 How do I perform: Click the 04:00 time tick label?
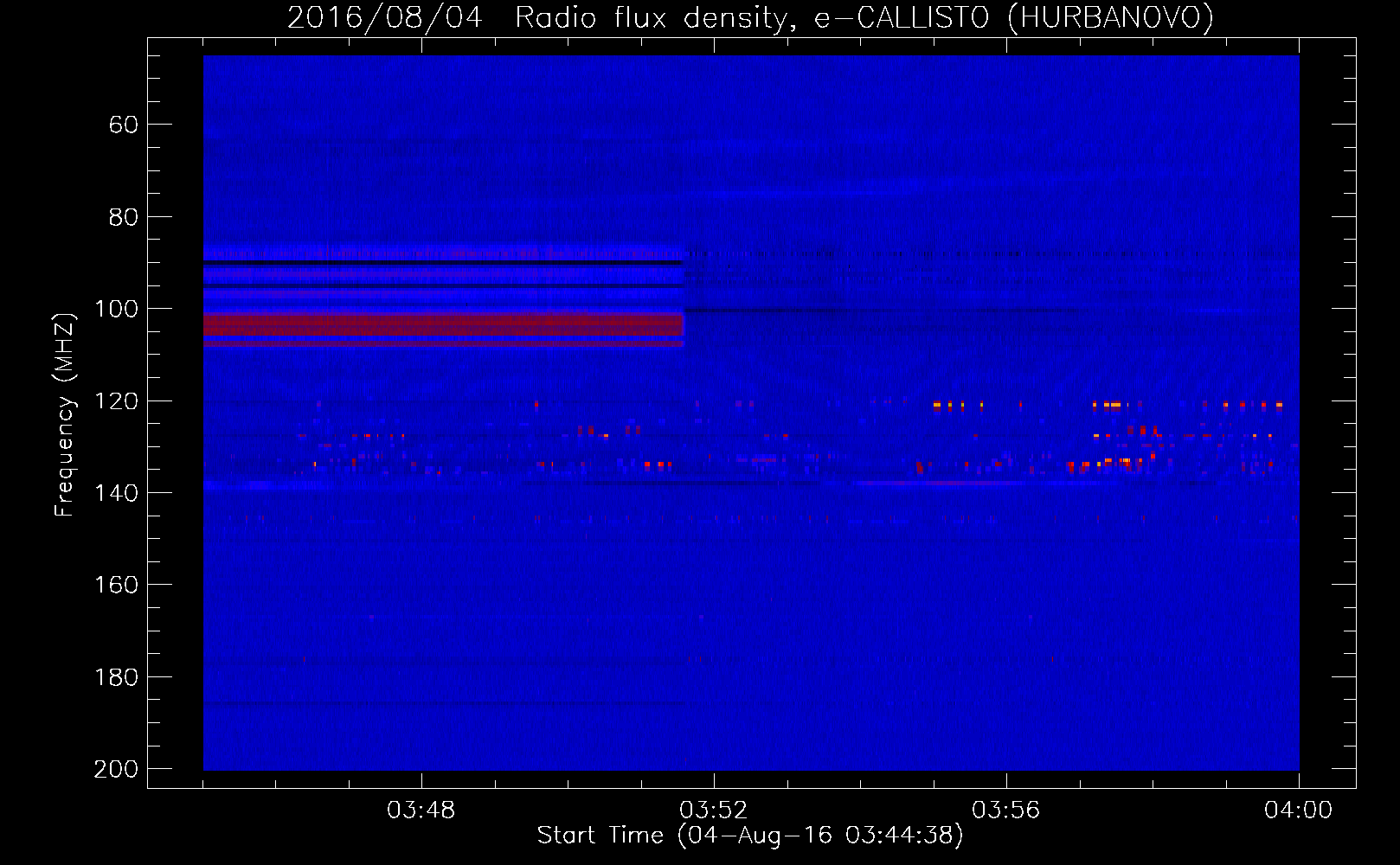[1299, 811]
